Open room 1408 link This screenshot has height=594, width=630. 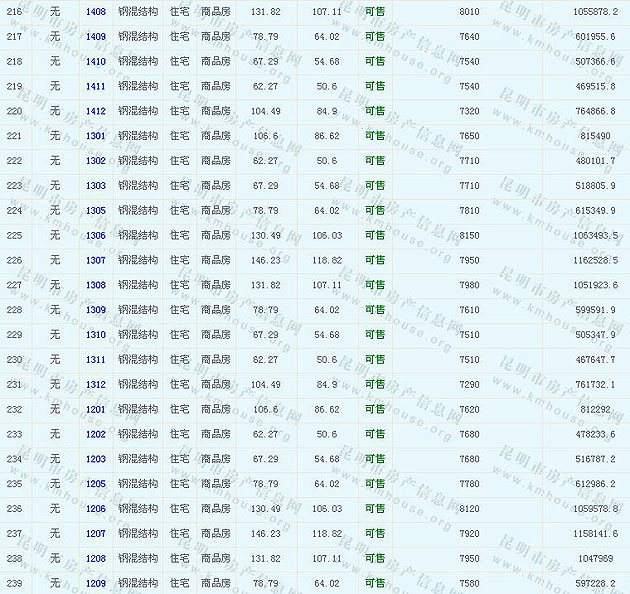coord(95,12)
